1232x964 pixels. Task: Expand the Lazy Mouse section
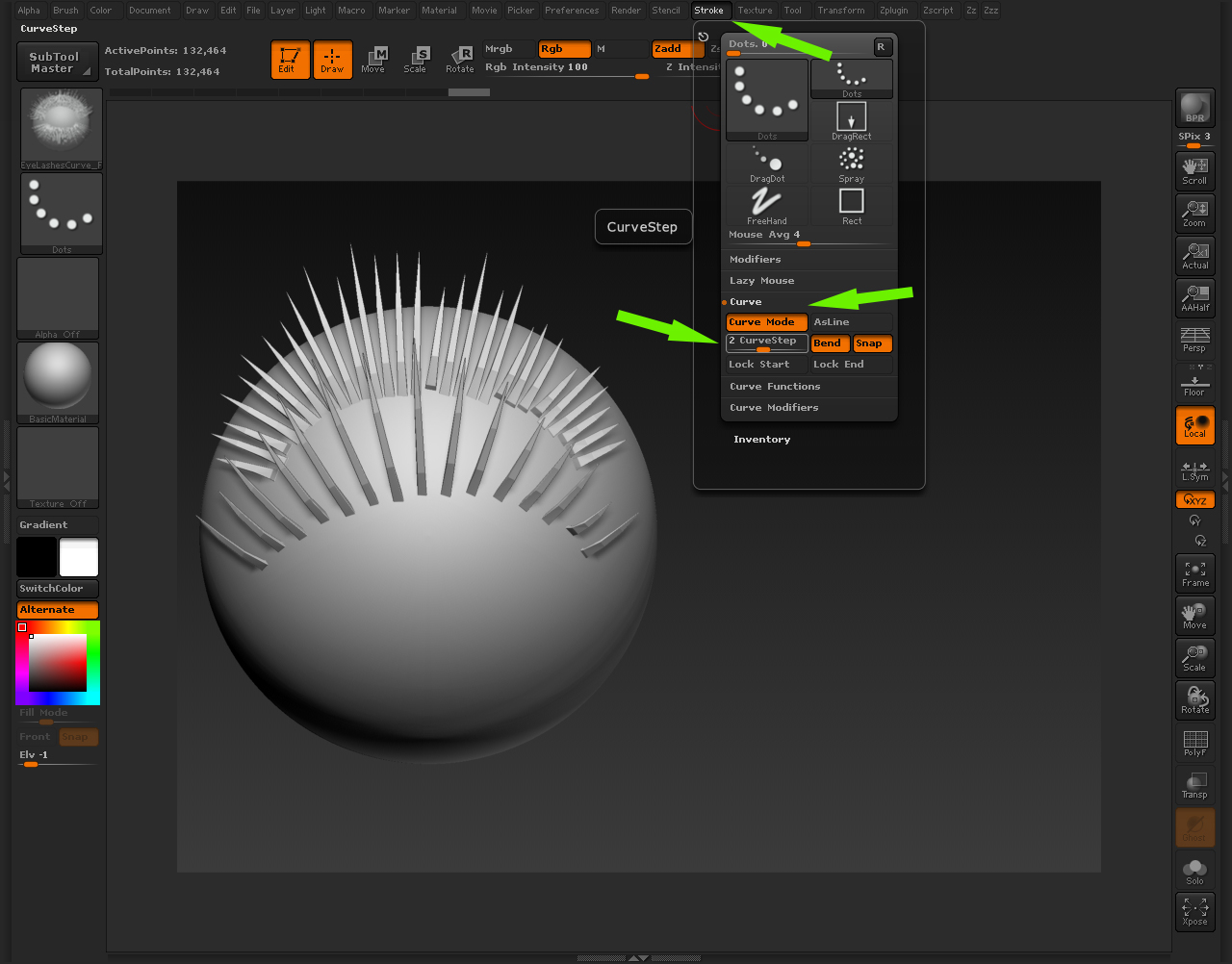click(761, 281)
